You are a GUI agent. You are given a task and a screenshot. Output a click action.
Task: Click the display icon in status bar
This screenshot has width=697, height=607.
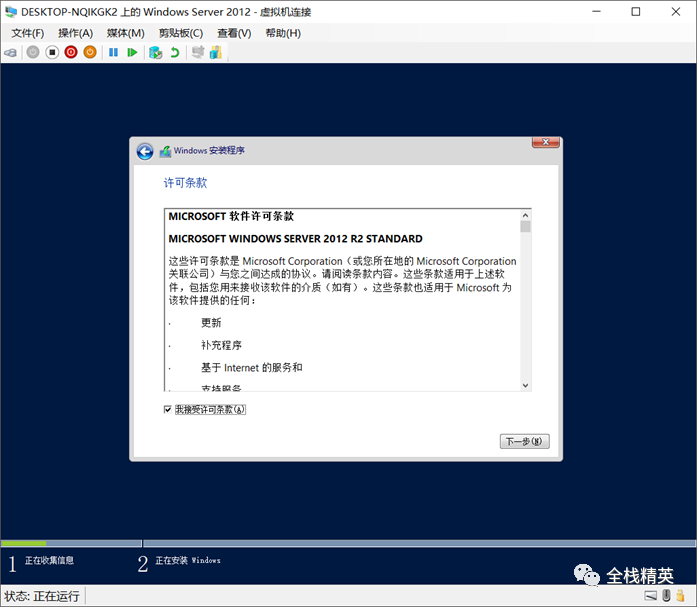coord(651,595)
